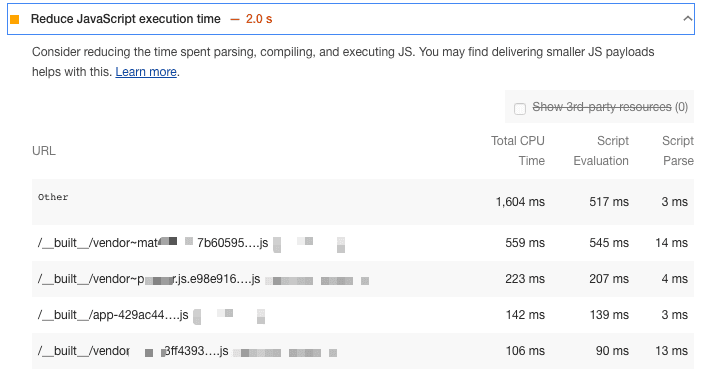Click the 1,604 ms total CPU value

(520, 202)
